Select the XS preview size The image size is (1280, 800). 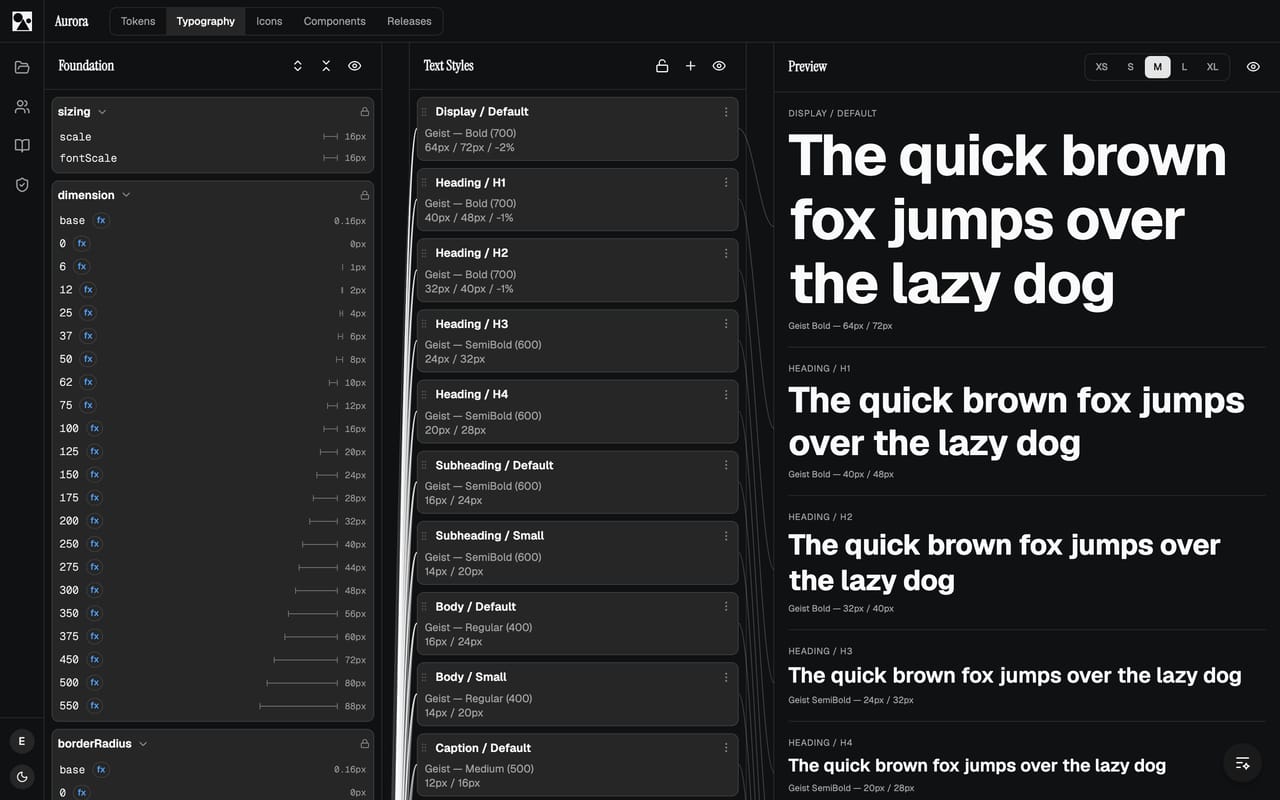1102,67
